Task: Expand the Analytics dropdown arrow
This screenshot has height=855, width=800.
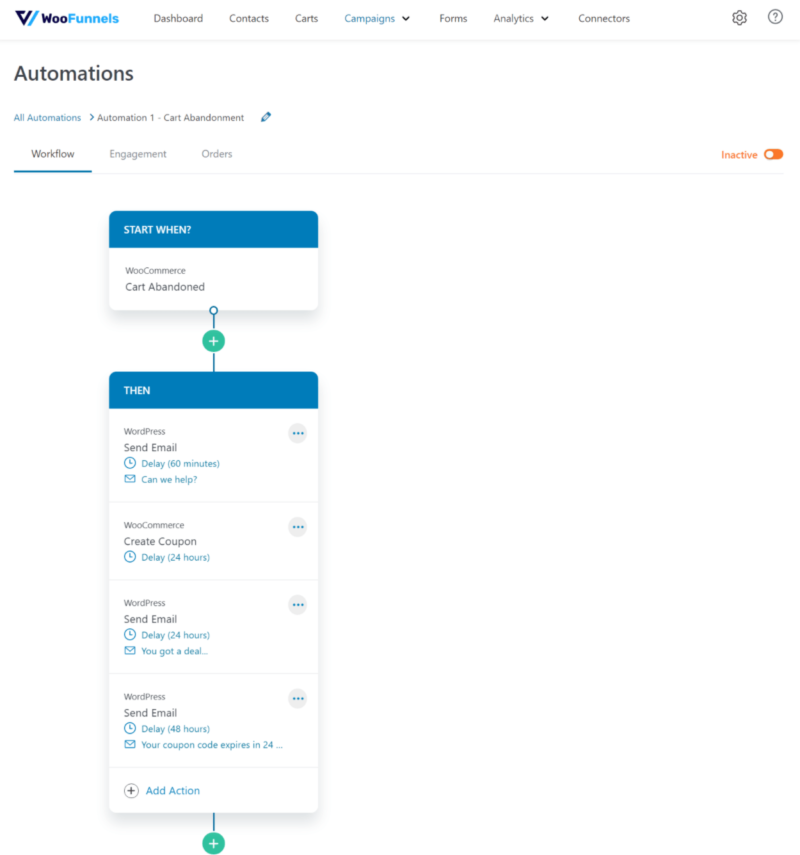Action: [544, 19]
